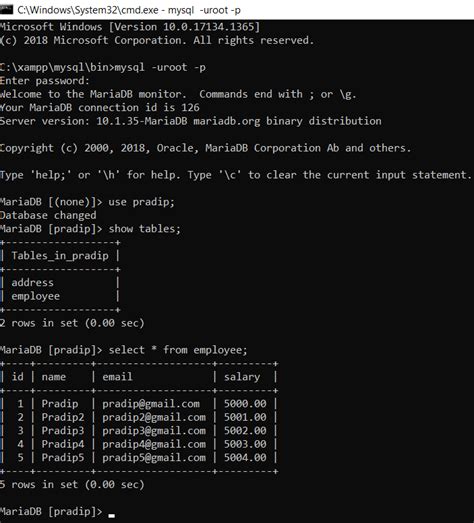Click the cmd.exe icon in title bar
474x523 pixels.
(x=6, y=10)
